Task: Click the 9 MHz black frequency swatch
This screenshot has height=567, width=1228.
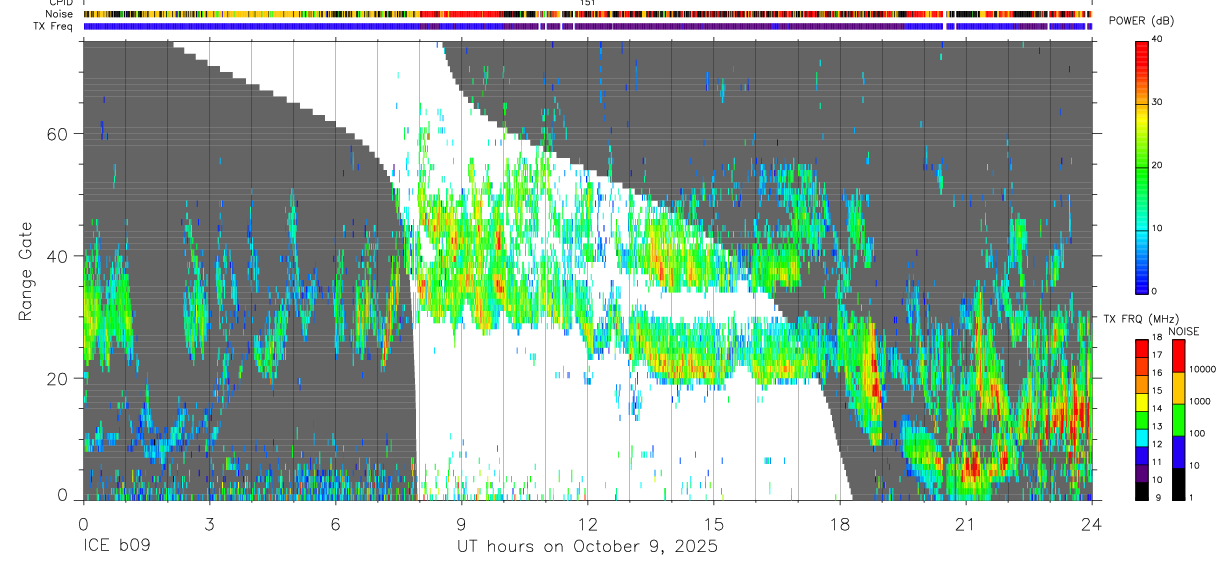Action: click(1142, 490)
